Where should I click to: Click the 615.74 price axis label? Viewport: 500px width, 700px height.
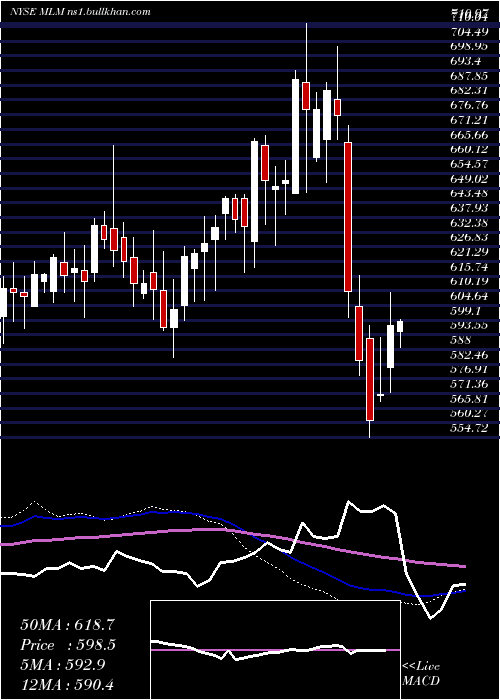[470, 267]
